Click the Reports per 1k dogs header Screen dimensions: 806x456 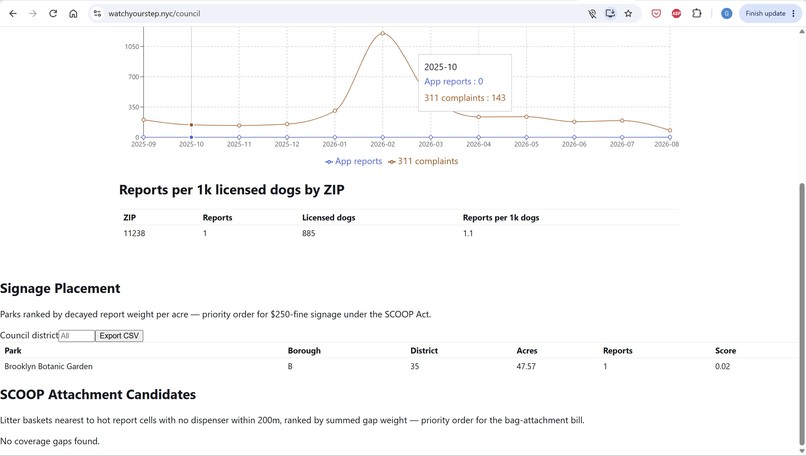coord(501,218)
